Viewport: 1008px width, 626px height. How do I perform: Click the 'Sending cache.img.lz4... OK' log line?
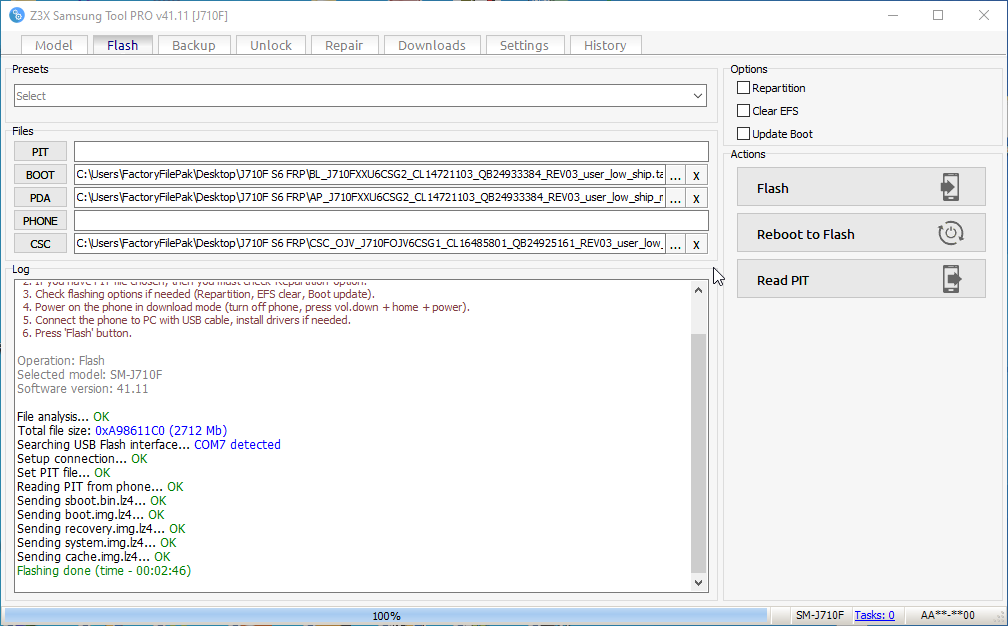pyautogui.click(x=94, y=557)
